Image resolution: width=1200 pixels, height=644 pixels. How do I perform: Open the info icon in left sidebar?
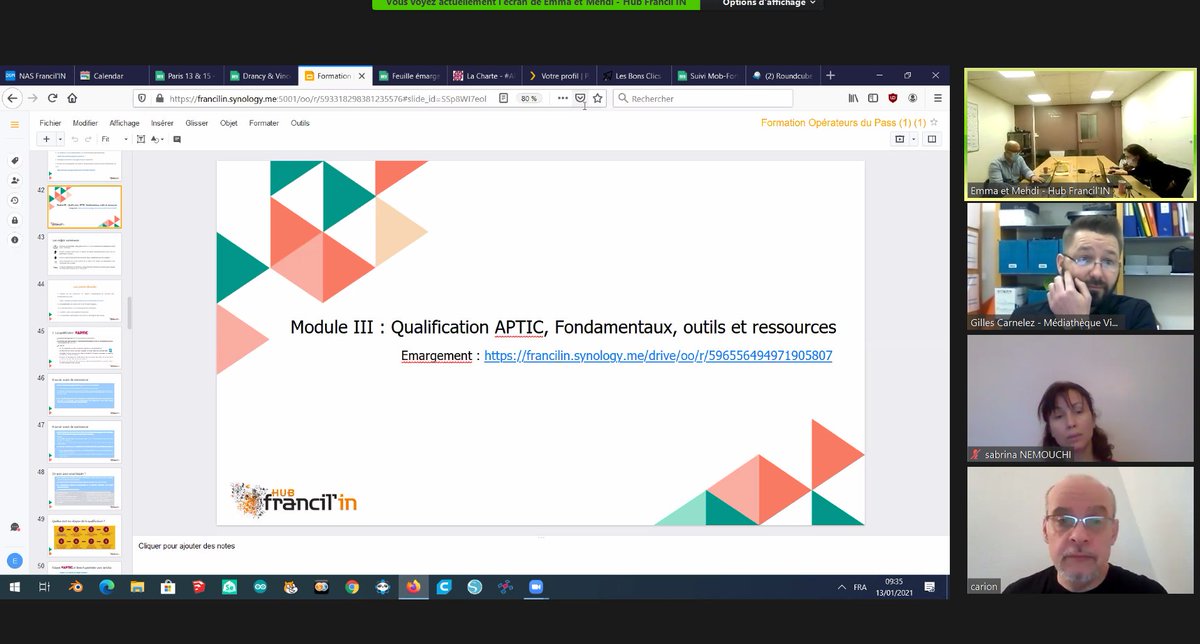[x=14, y=240]
